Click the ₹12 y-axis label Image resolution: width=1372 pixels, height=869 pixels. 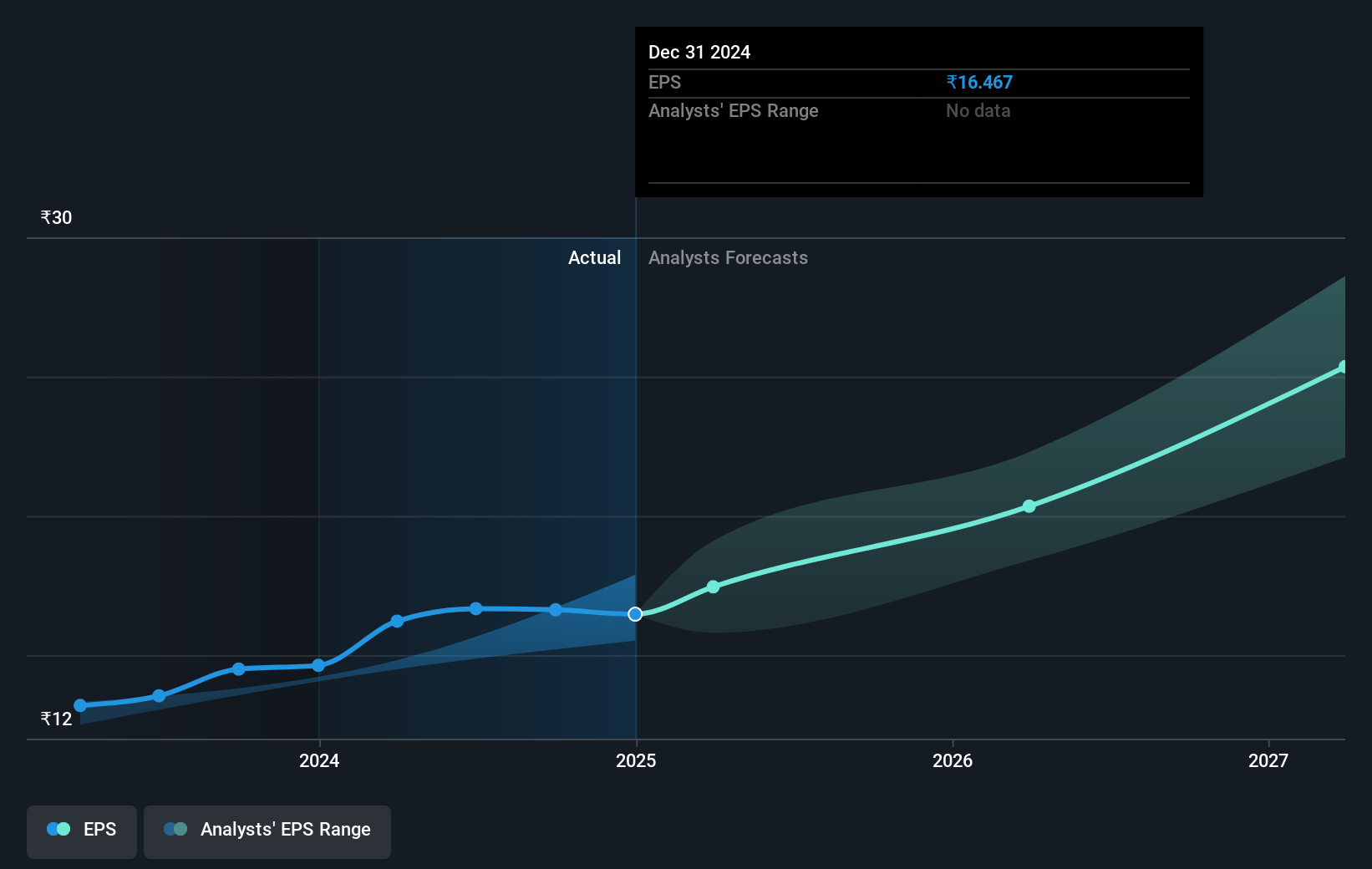click(56, 719)
